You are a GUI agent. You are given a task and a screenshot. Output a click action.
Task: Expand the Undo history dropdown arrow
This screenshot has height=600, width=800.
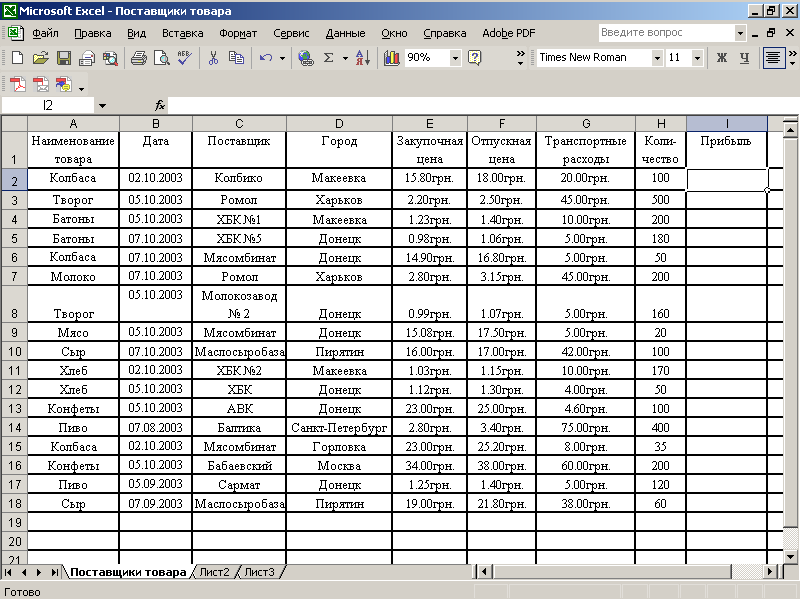(282, 58)
